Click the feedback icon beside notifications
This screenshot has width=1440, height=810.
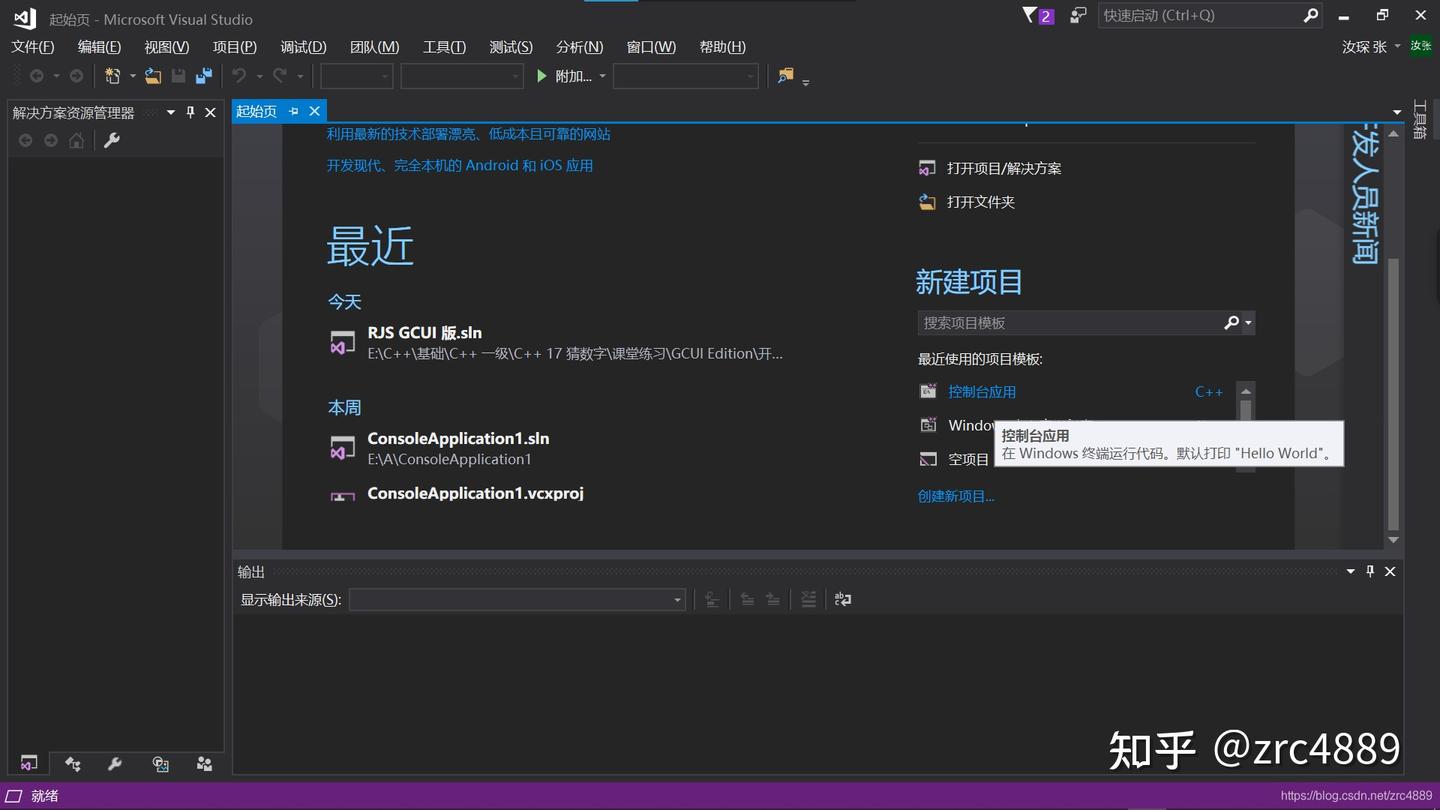1078,15
